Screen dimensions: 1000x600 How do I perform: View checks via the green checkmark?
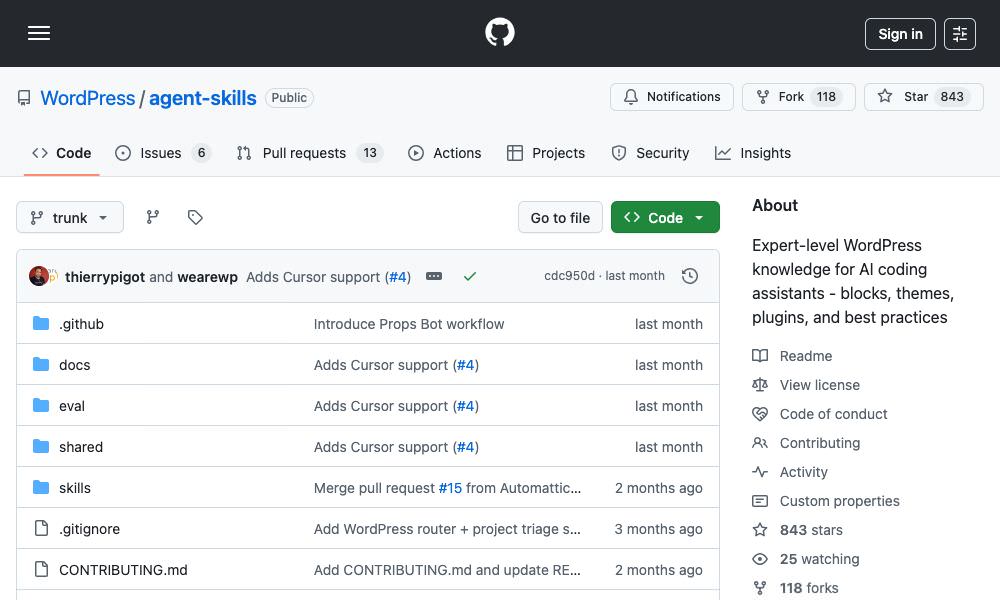470,276
